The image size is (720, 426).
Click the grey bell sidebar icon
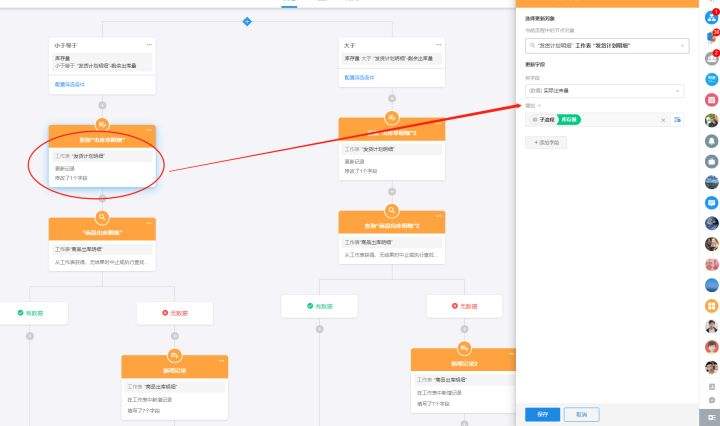tap(712, 140)
